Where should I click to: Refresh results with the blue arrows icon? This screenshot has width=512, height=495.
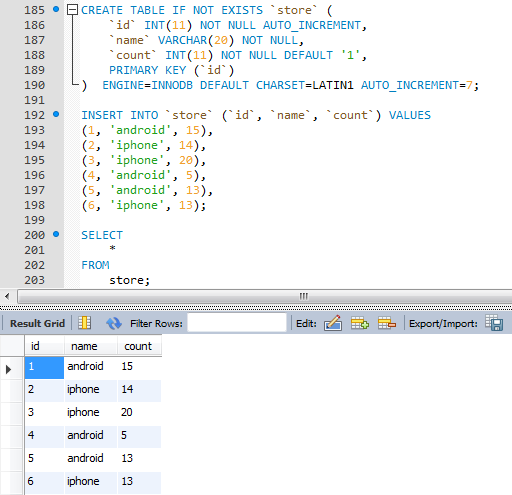click(114, 323)
